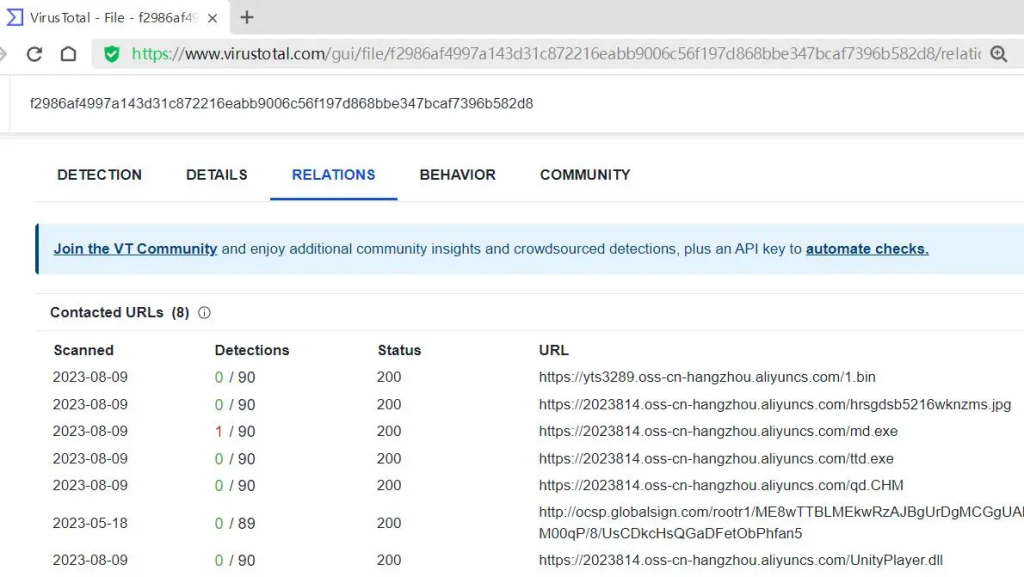Go to the BEHAVIOR tab
This screenshot has height=577, width=1024.
pos(457,175)
